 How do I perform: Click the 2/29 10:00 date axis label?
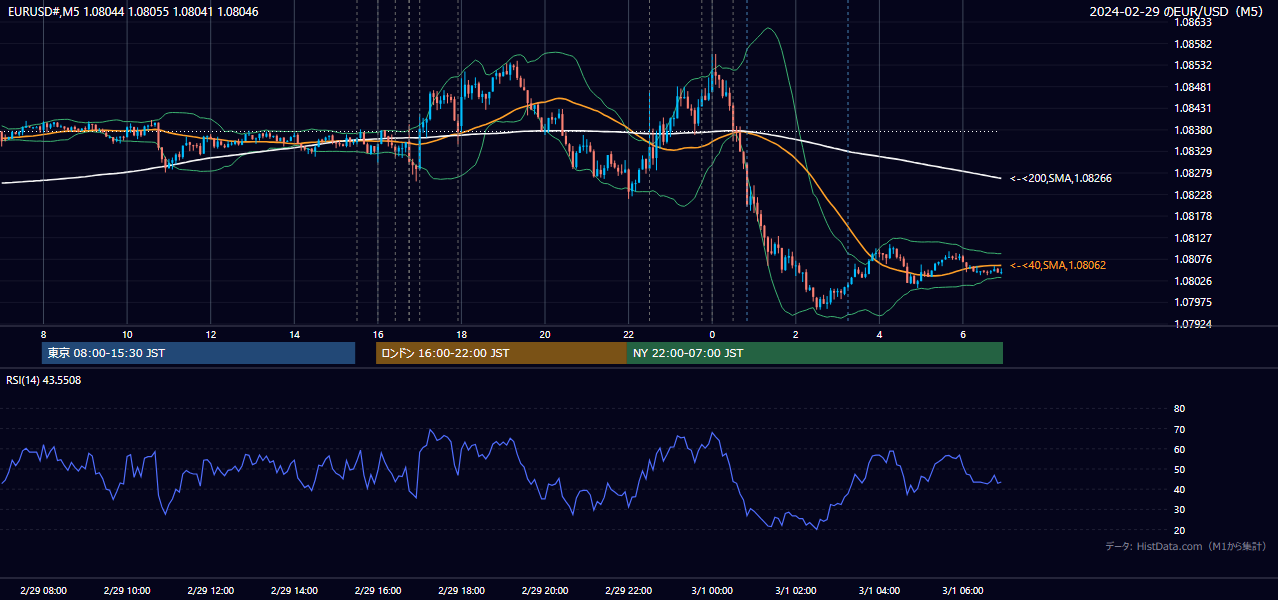click(x=127, y=591)
